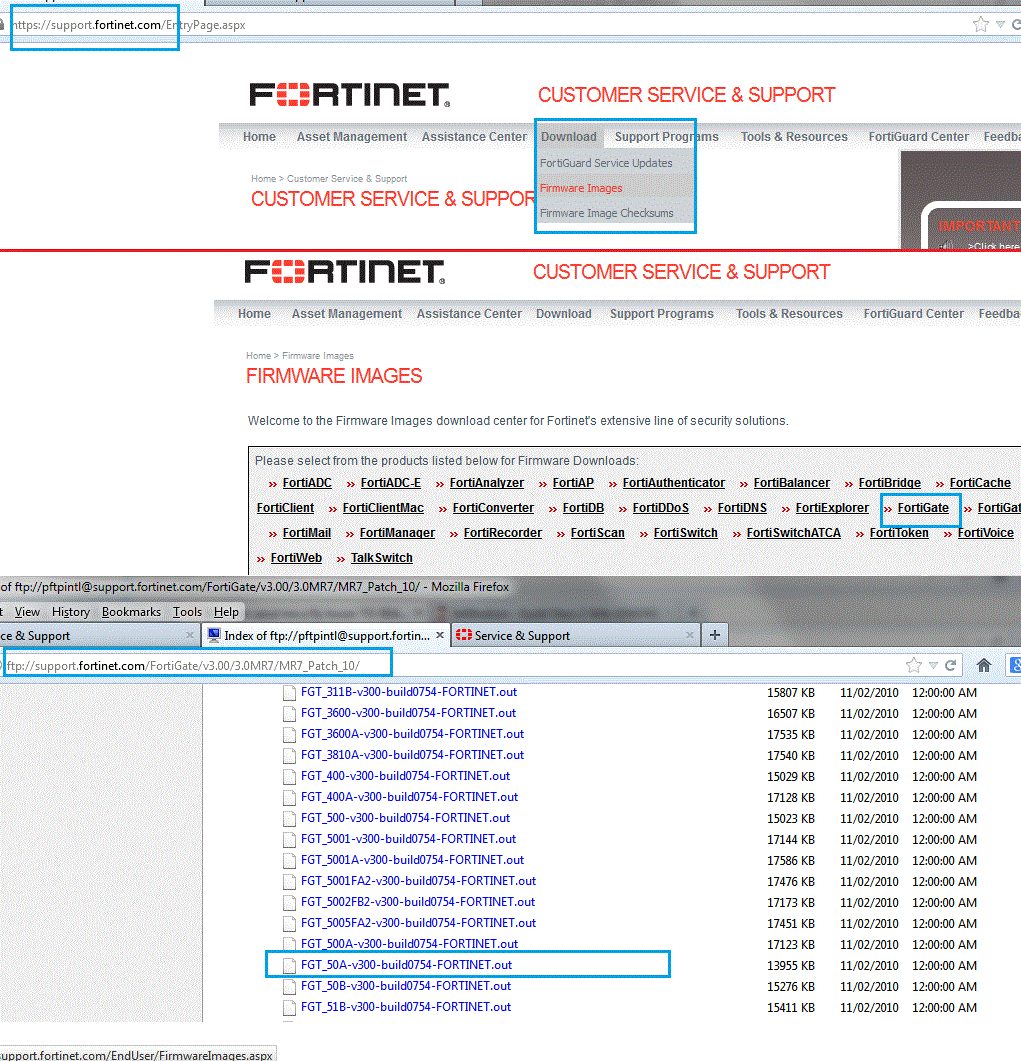Click the bookmark star in FTP address bar
1021x1061 pixels.
913,665
